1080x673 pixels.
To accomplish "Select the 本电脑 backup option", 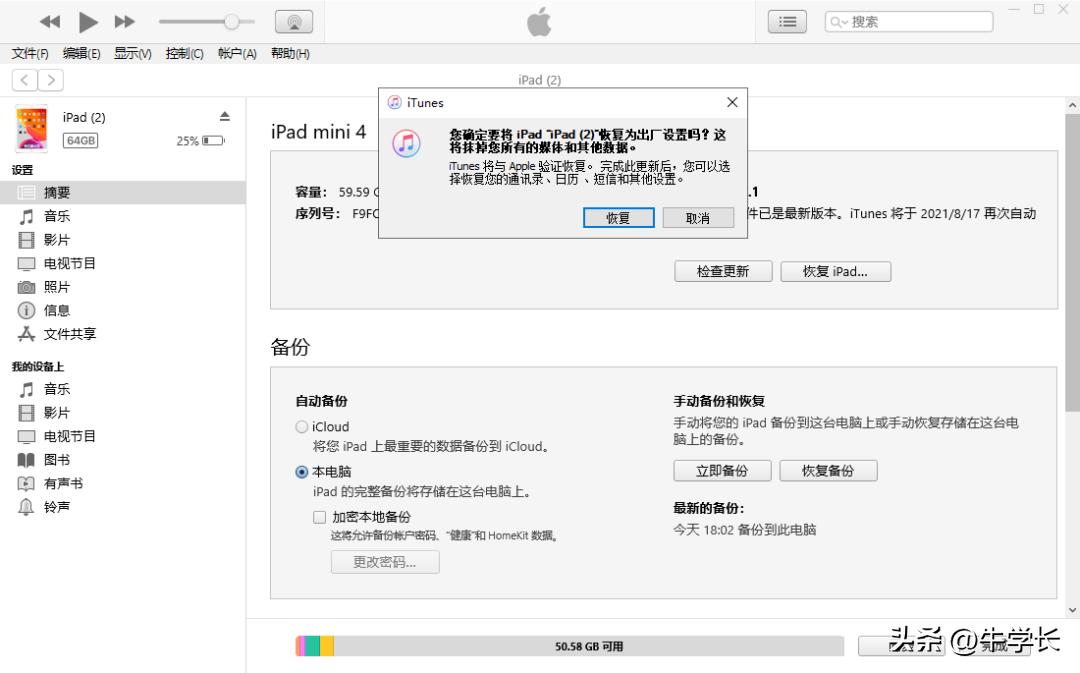I will pos(302,472).
